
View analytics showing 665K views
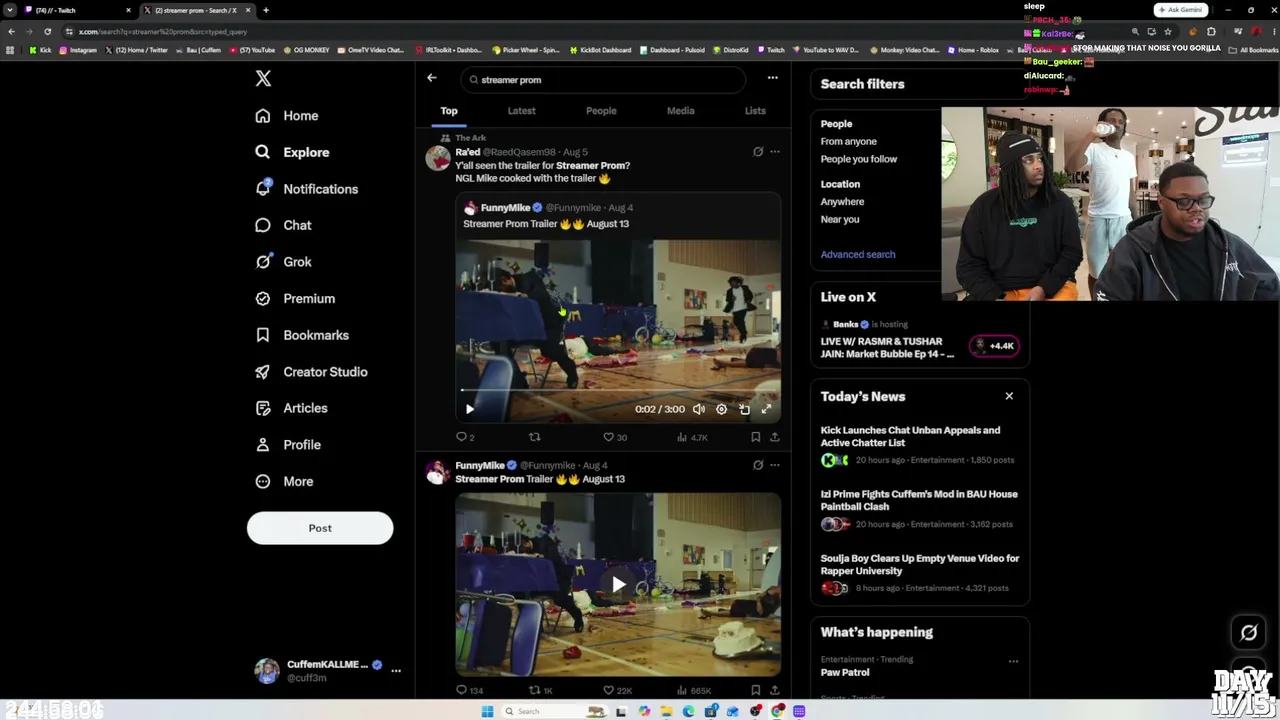694,690
